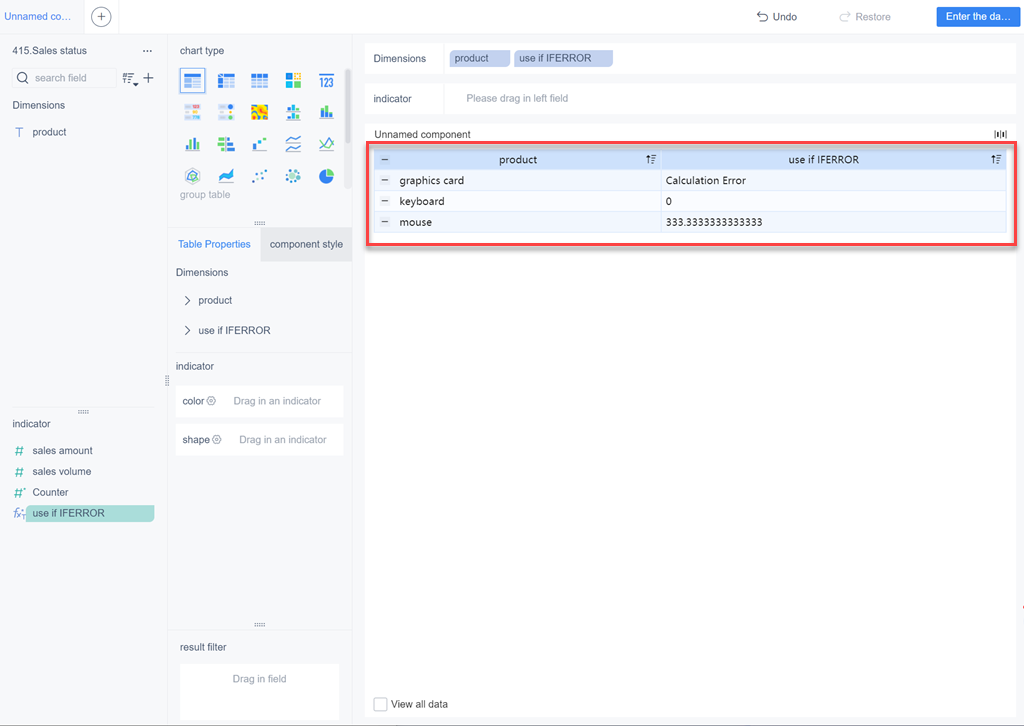Click the indicator Please drag in left field area
Screen dimensions: 1024x726
[729, 99]
